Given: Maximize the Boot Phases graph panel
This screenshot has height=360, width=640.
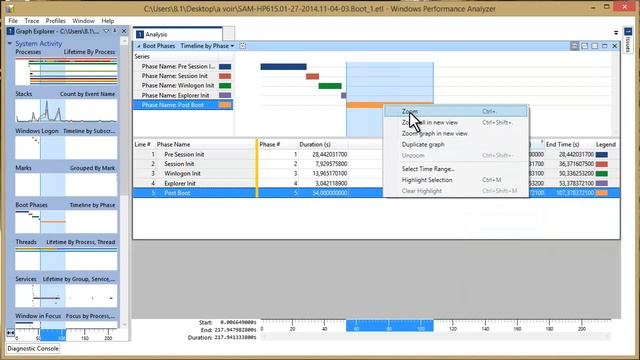Looking at the screenshot, I should click(604, 46).
